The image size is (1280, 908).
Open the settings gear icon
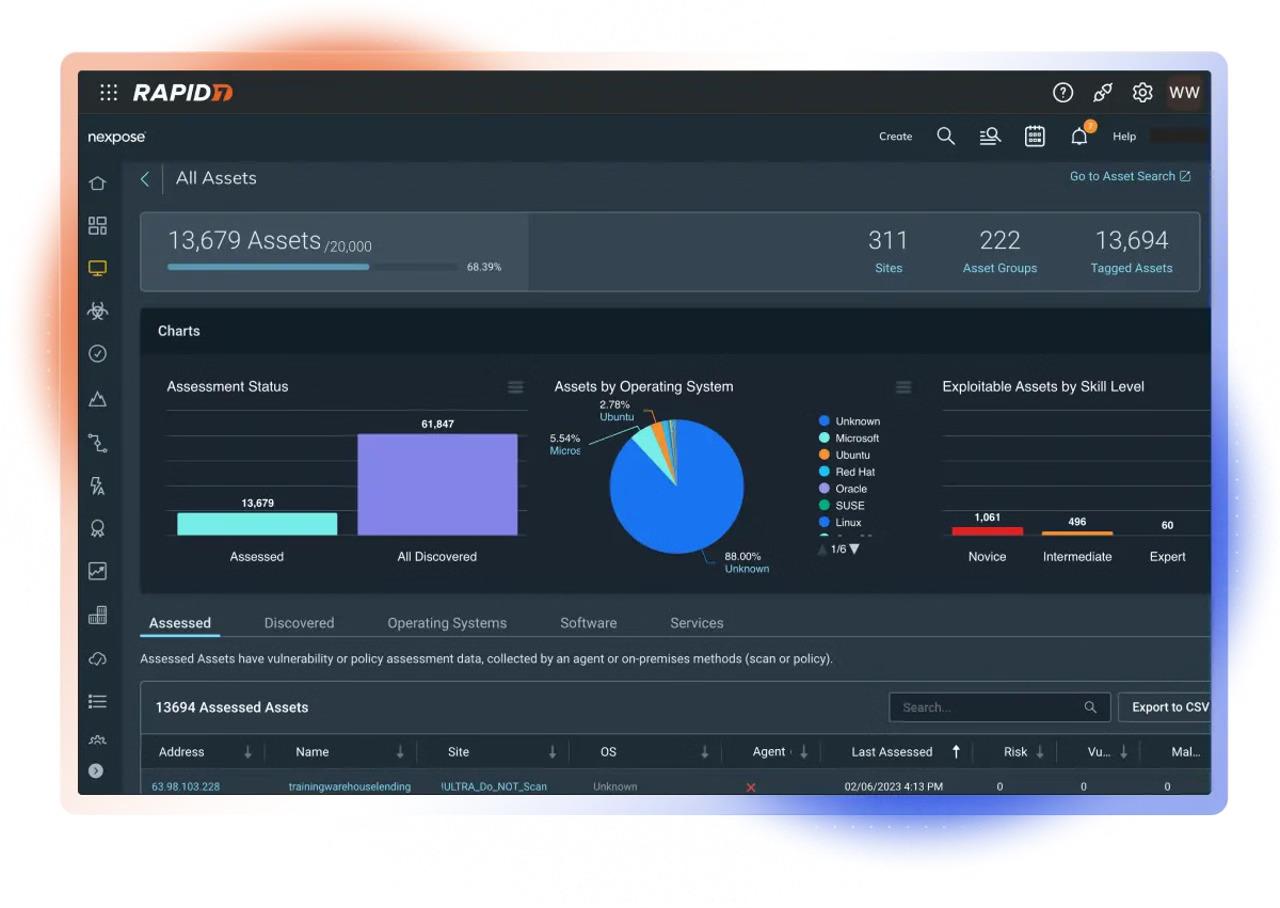coord(1142,93)
